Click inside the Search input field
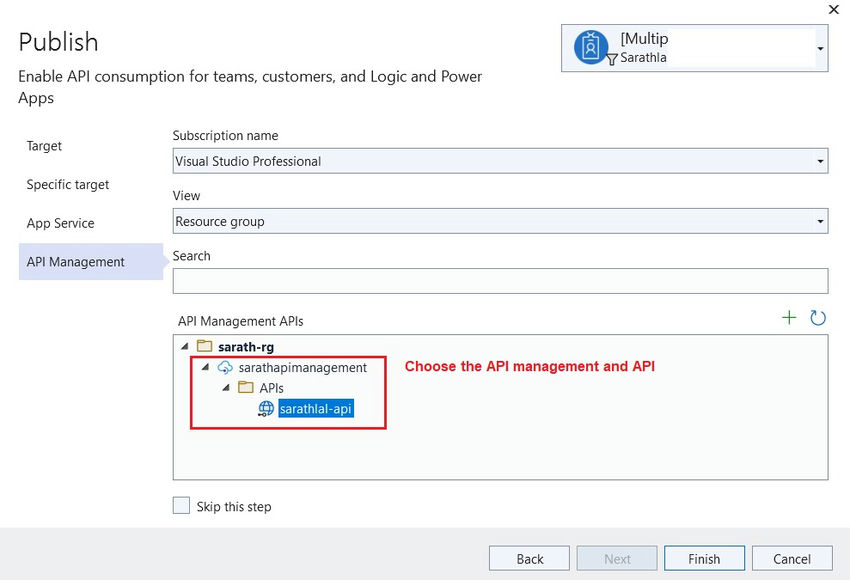Screen dimensions: 850x580 point(500,281)
